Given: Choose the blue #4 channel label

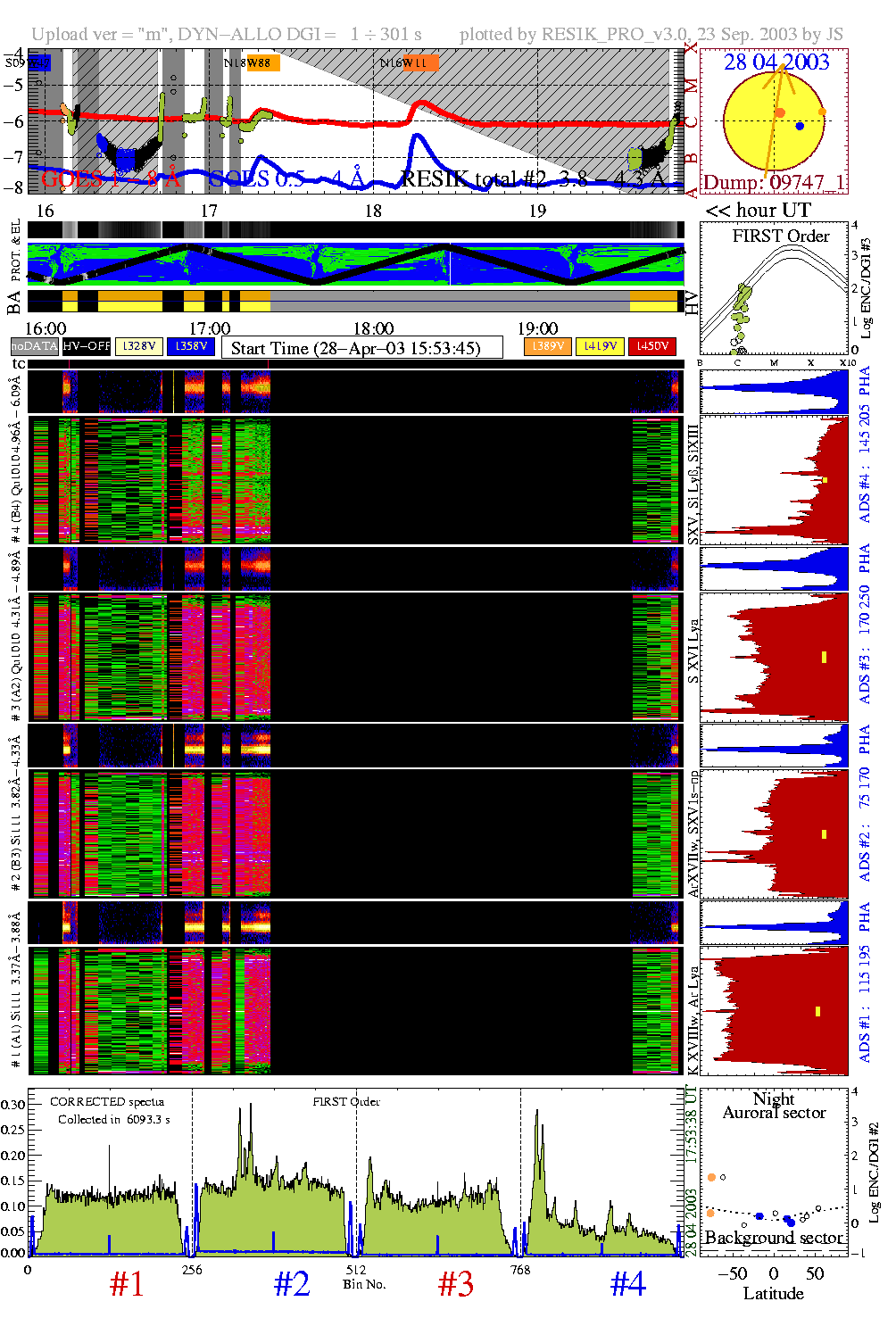Looking at the screenshot, I should (x=628, y=1285).
